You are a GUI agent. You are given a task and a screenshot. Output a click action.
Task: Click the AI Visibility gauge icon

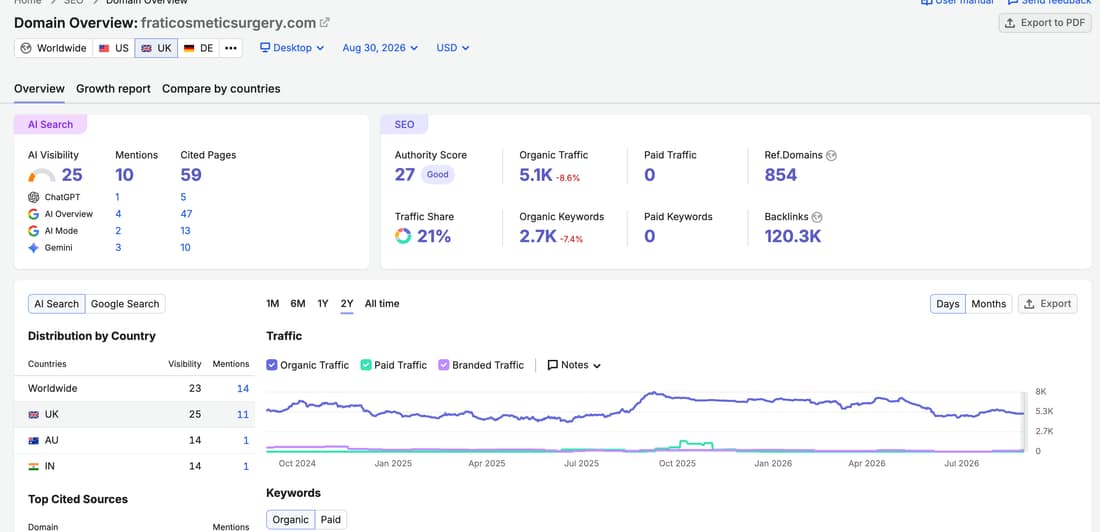pyautogui.click(x=42, y=175)
